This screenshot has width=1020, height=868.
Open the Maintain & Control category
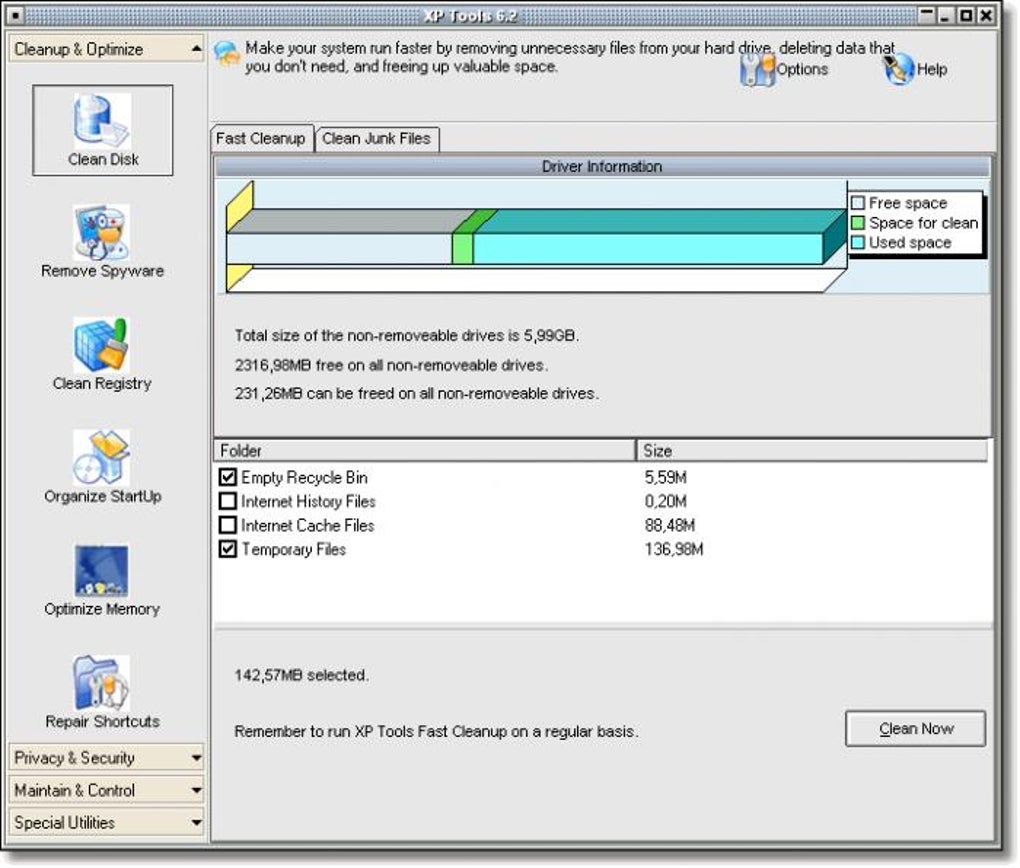pyautogui.click(x=104, y=790)
